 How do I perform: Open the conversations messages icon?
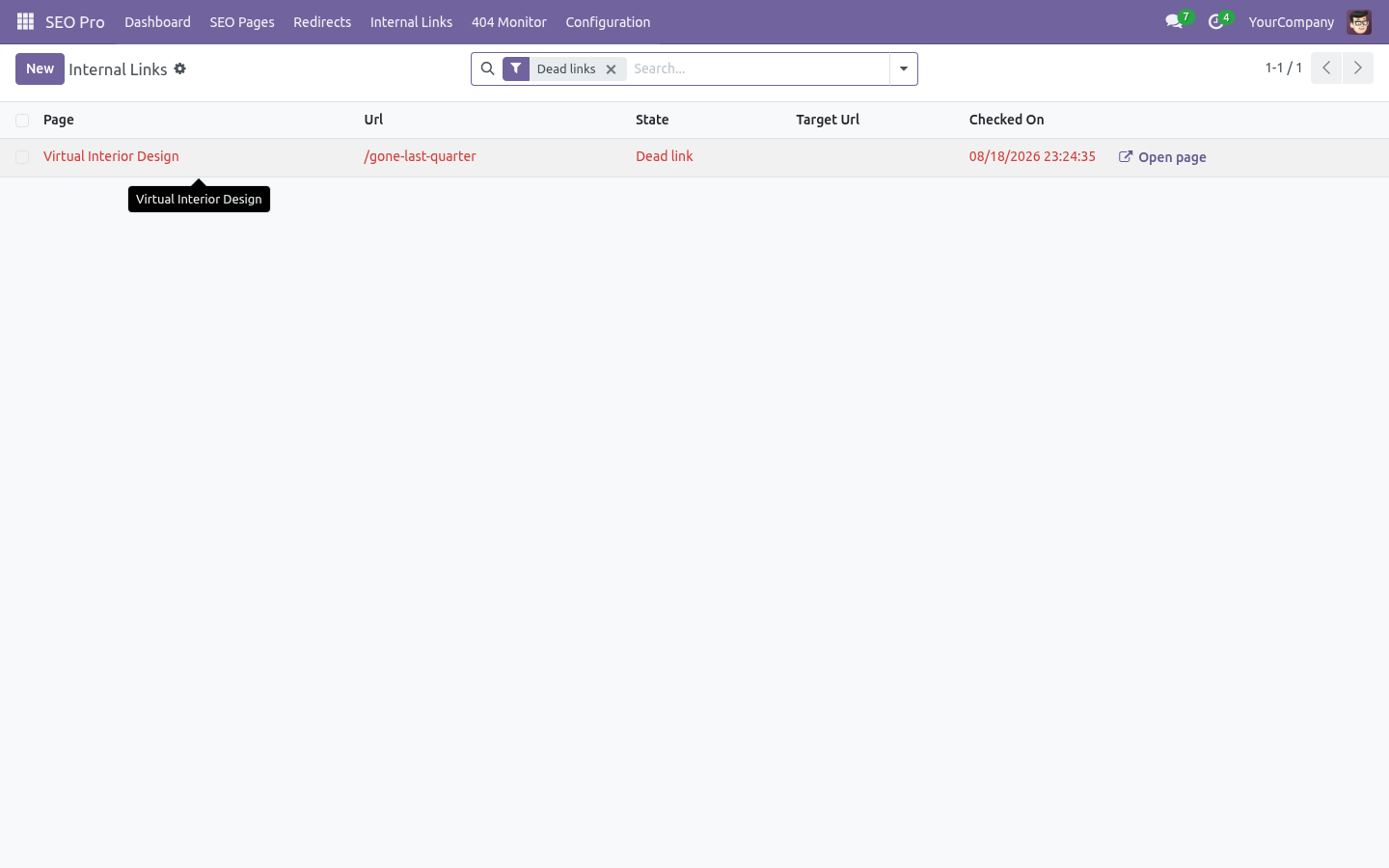[1174, 21]
